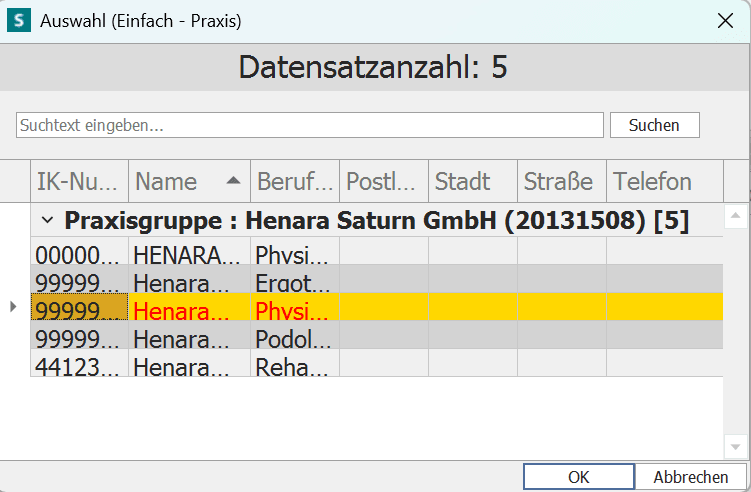Click the current row indicator arrow
Image resolution: width=751 pixels, height=492 pixels.
click(13, 307)
